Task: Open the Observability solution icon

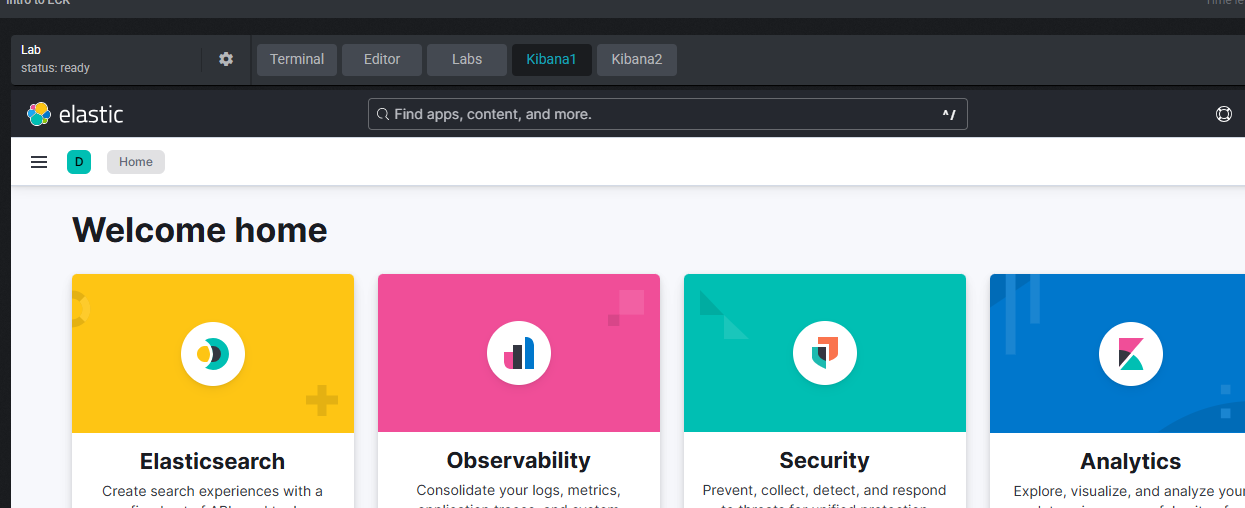Action: [519, 353]
